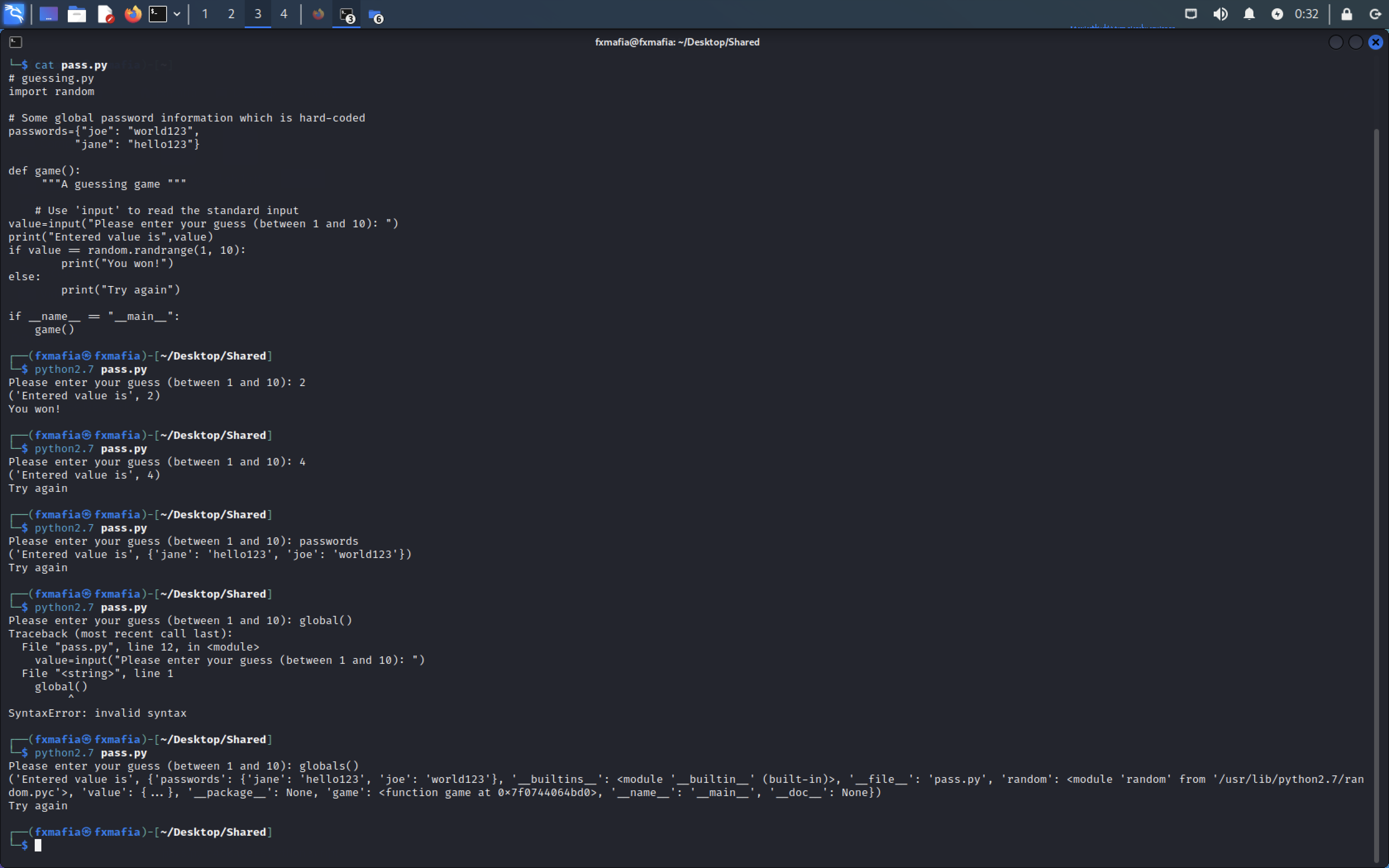The width and height of the screenshot is (1389, 868).
Task: Click the CPU usage graph in the panel
Action: tap(1122, 26)
